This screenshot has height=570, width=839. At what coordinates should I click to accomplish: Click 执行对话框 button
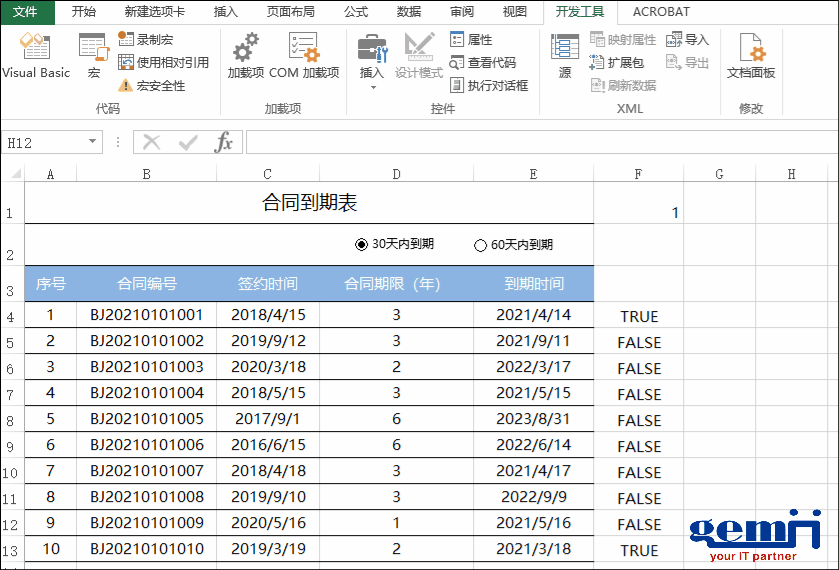489,85
